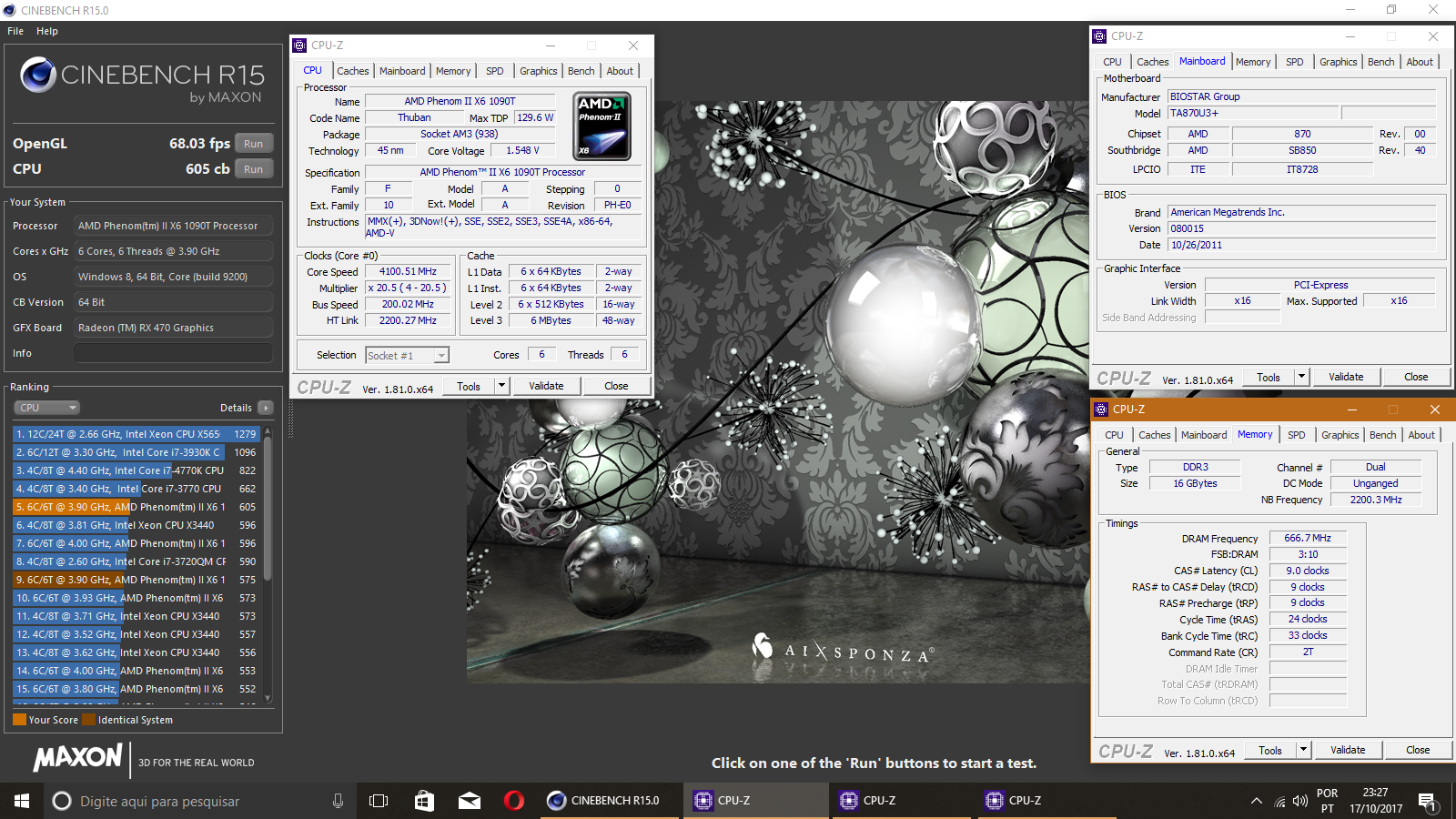Select the first CPU-Z taskbar button

[x=754, y=801]
